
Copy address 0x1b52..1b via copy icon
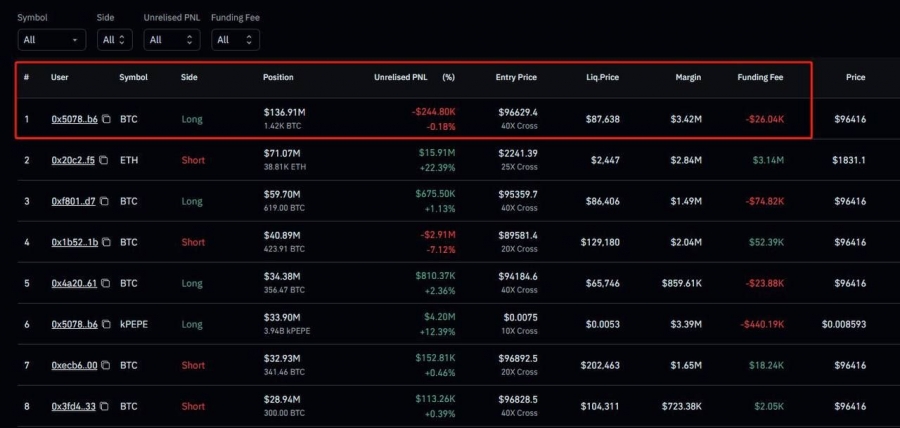point(106,242)
